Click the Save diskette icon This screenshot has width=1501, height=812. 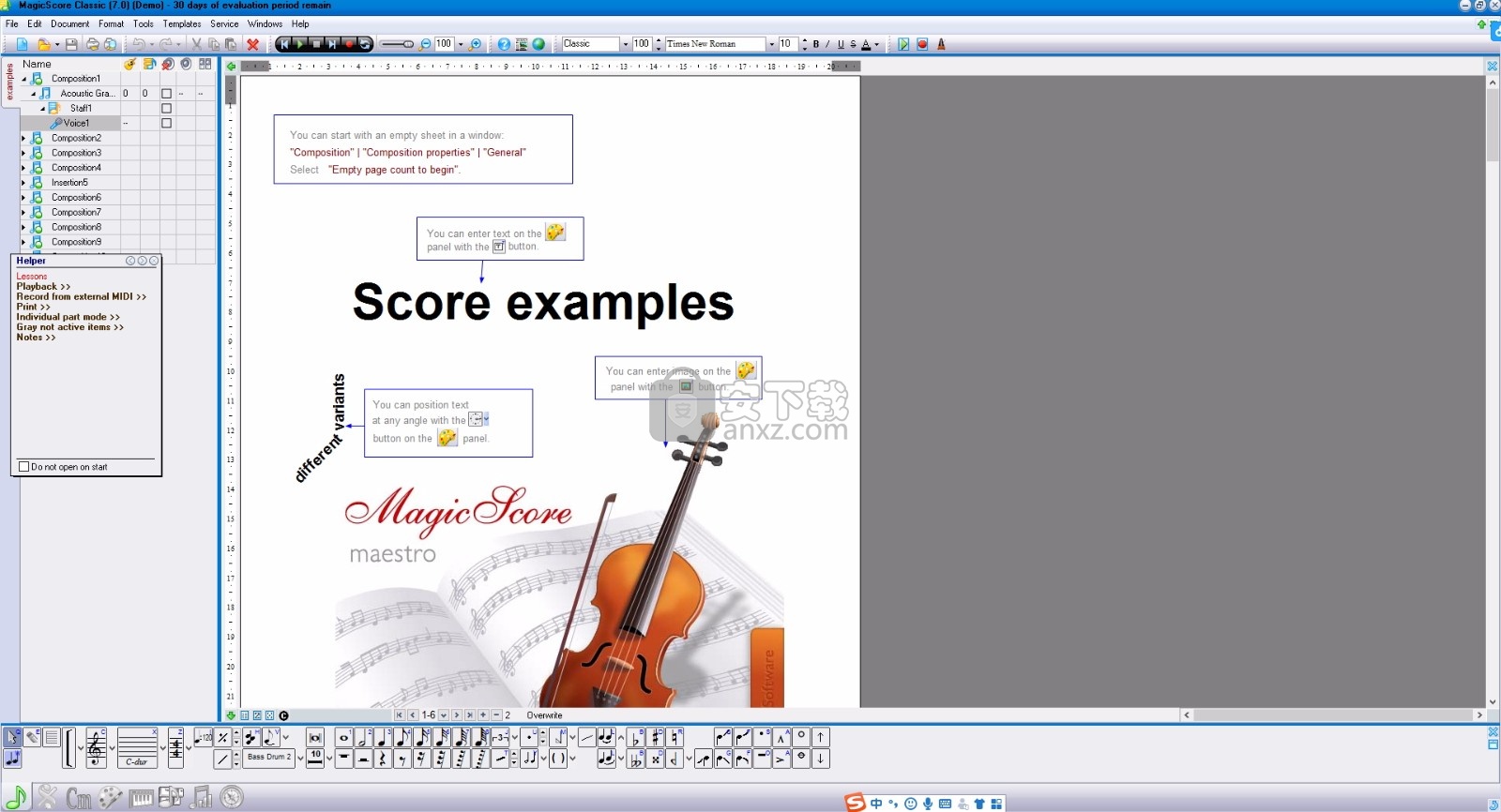click(x=71, y=44)
